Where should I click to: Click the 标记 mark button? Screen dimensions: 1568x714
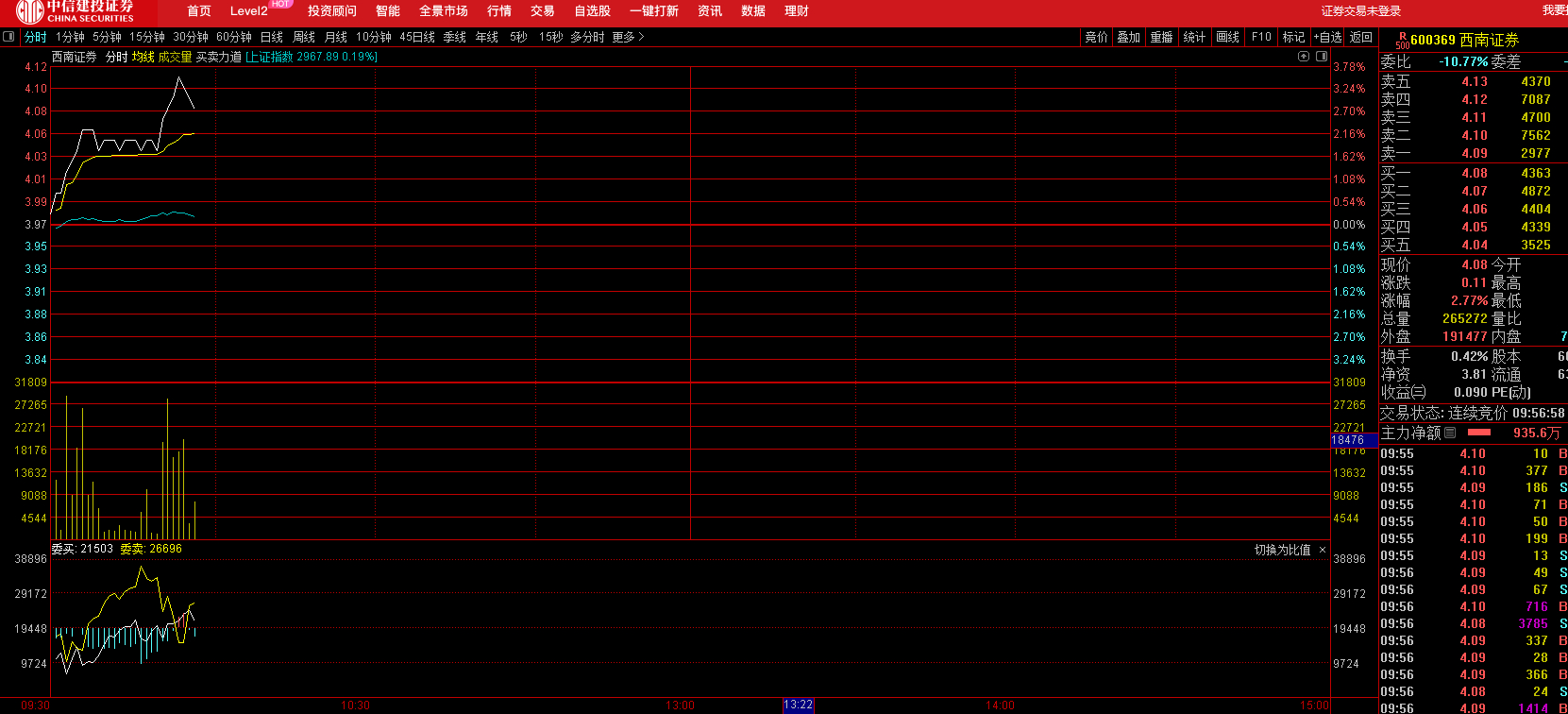(x=1293, y=37)
